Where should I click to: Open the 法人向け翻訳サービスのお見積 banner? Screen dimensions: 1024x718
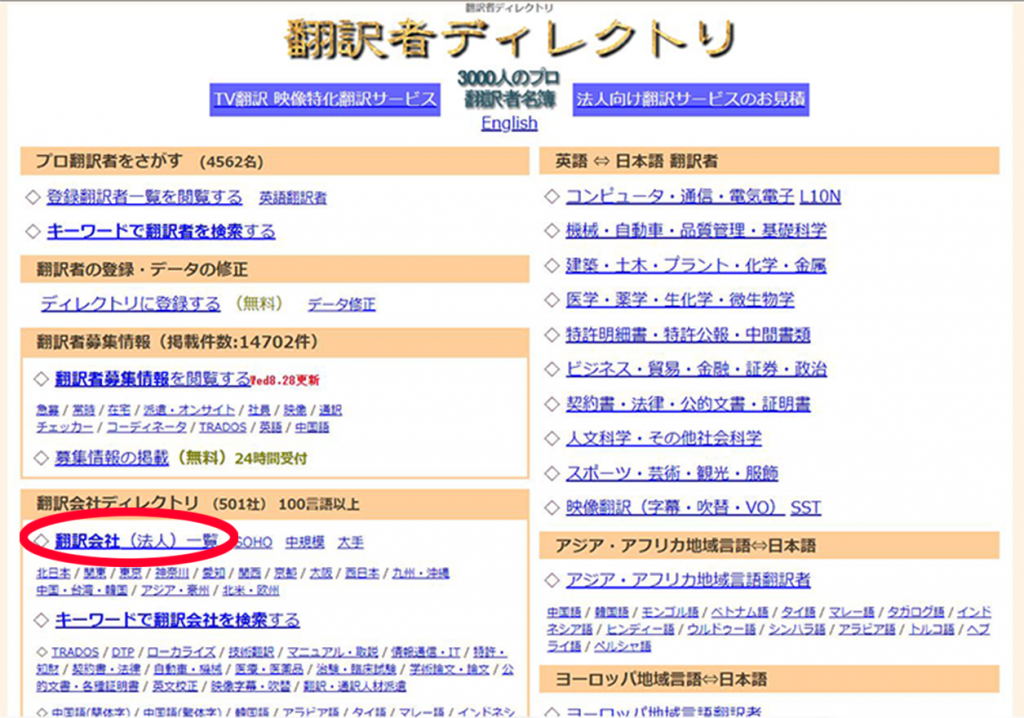click(692, 99)
